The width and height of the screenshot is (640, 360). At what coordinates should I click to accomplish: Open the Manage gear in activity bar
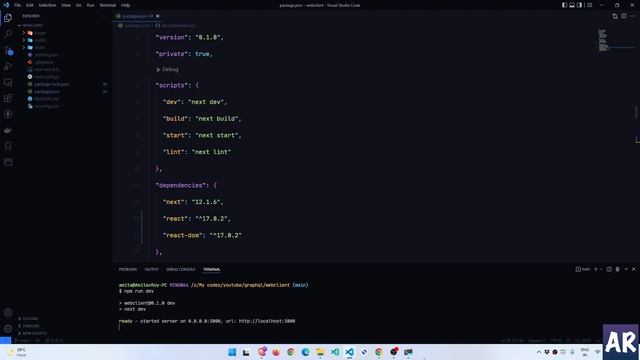pos(8,329)
